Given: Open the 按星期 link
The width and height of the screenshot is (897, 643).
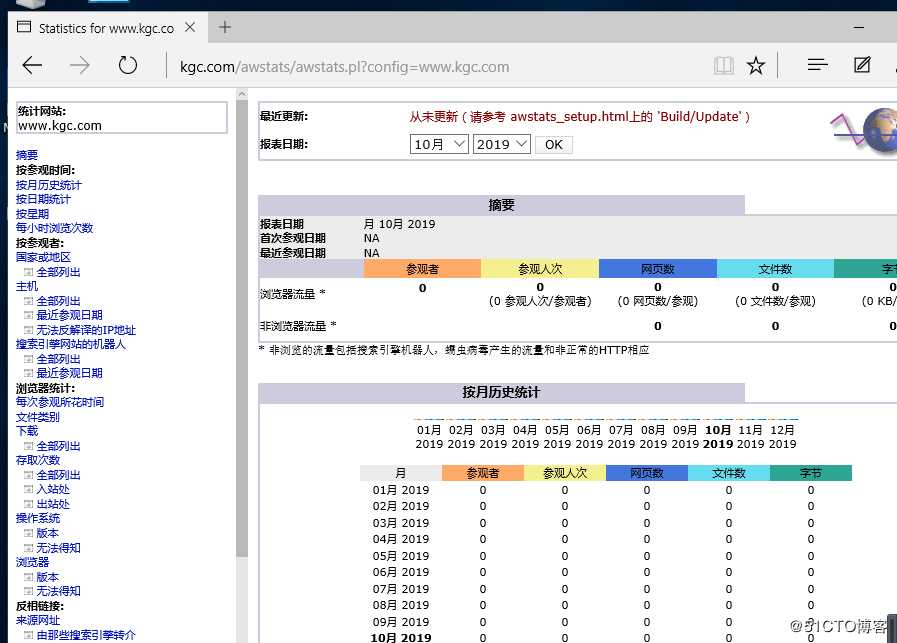Looking at the screenshot, I should click(x=32, y=214).
